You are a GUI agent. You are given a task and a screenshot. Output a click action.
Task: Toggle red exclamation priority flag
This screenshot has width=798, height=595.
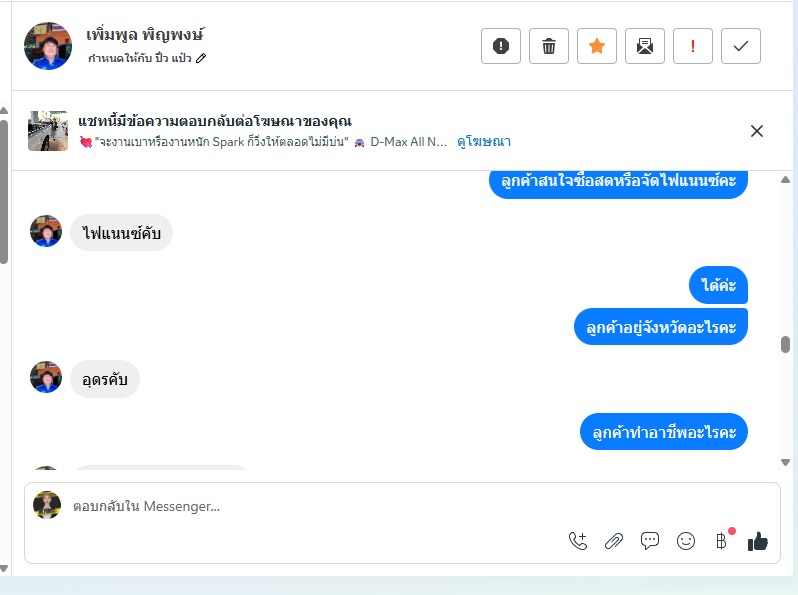pos(693,46)
